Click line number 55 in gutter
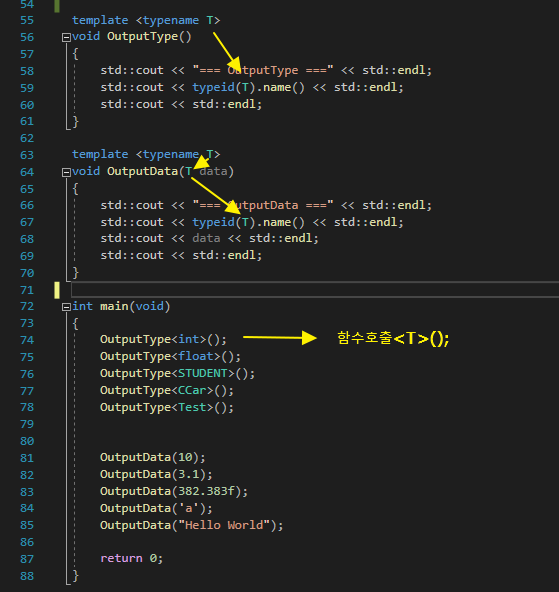559x592 pixels. point(27,20)
